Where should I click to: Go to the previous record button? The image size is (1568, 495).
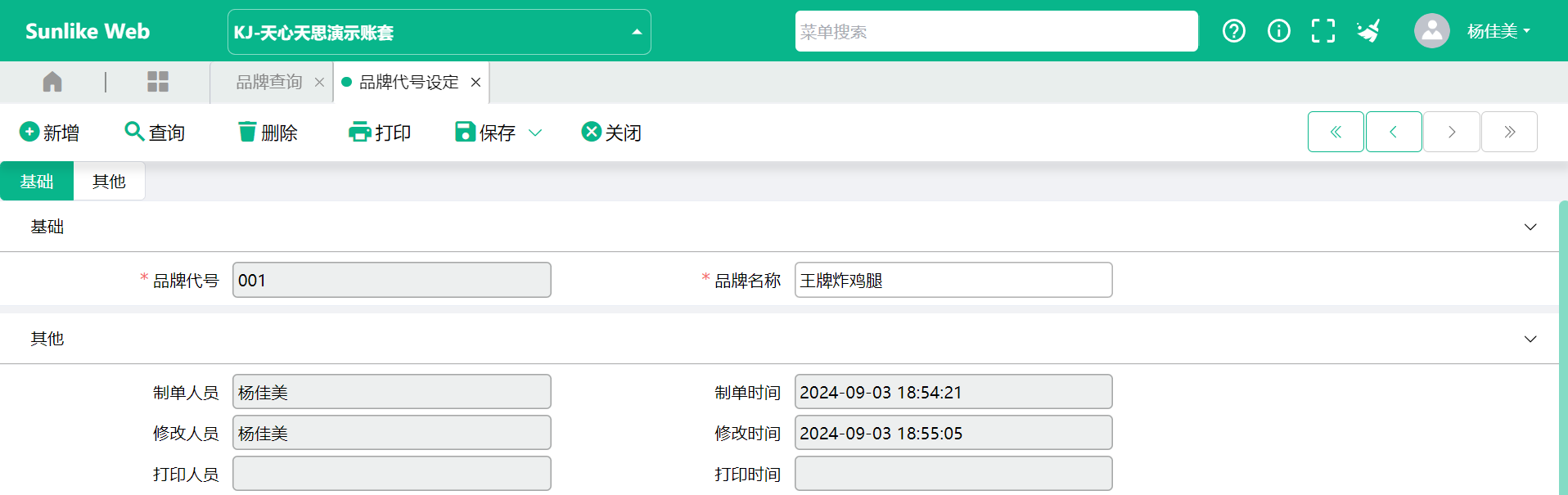pos(1393,132)
